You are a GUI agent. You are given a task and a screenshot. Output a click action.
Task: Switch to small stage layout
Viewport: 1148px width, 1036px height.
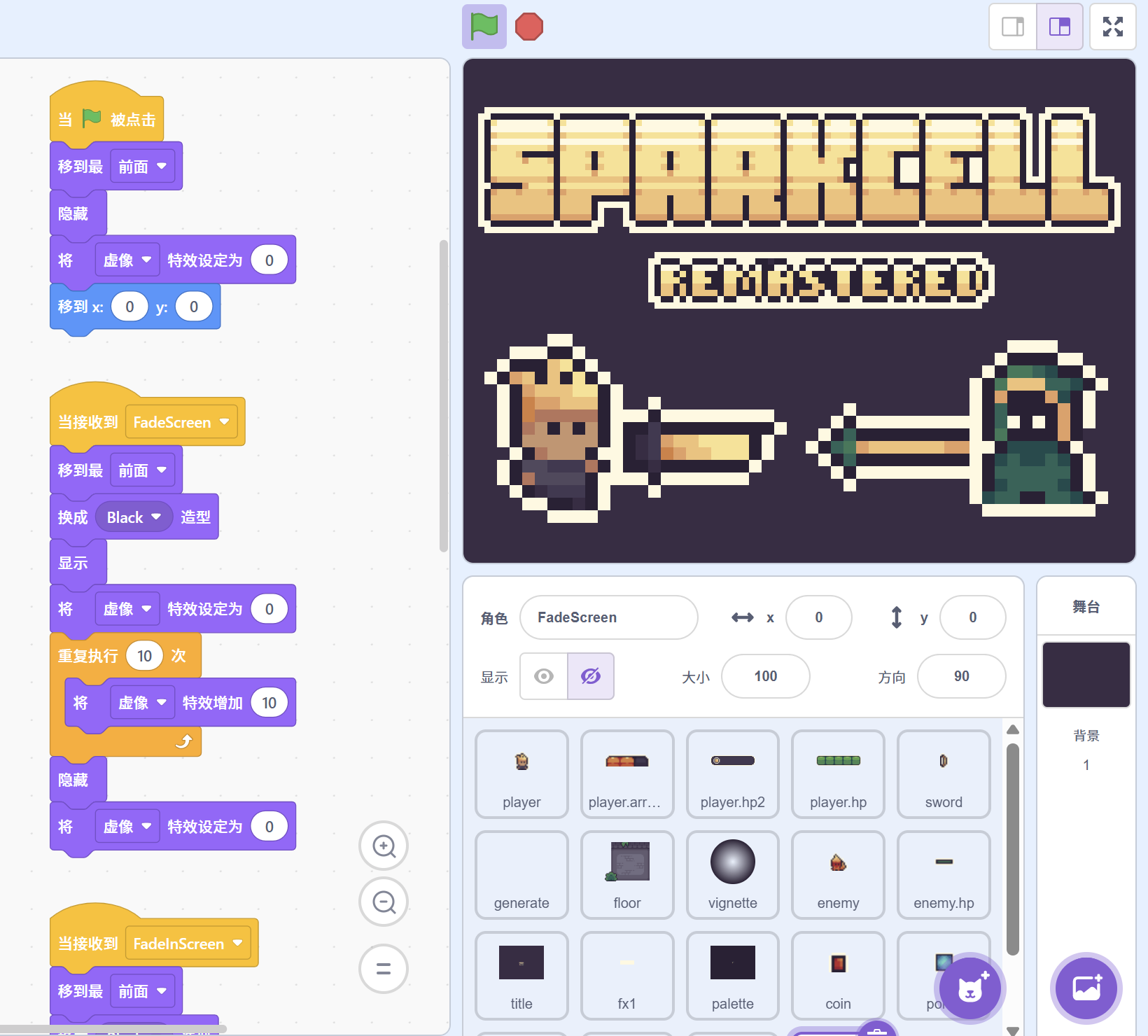click(x=1013, y=27)
